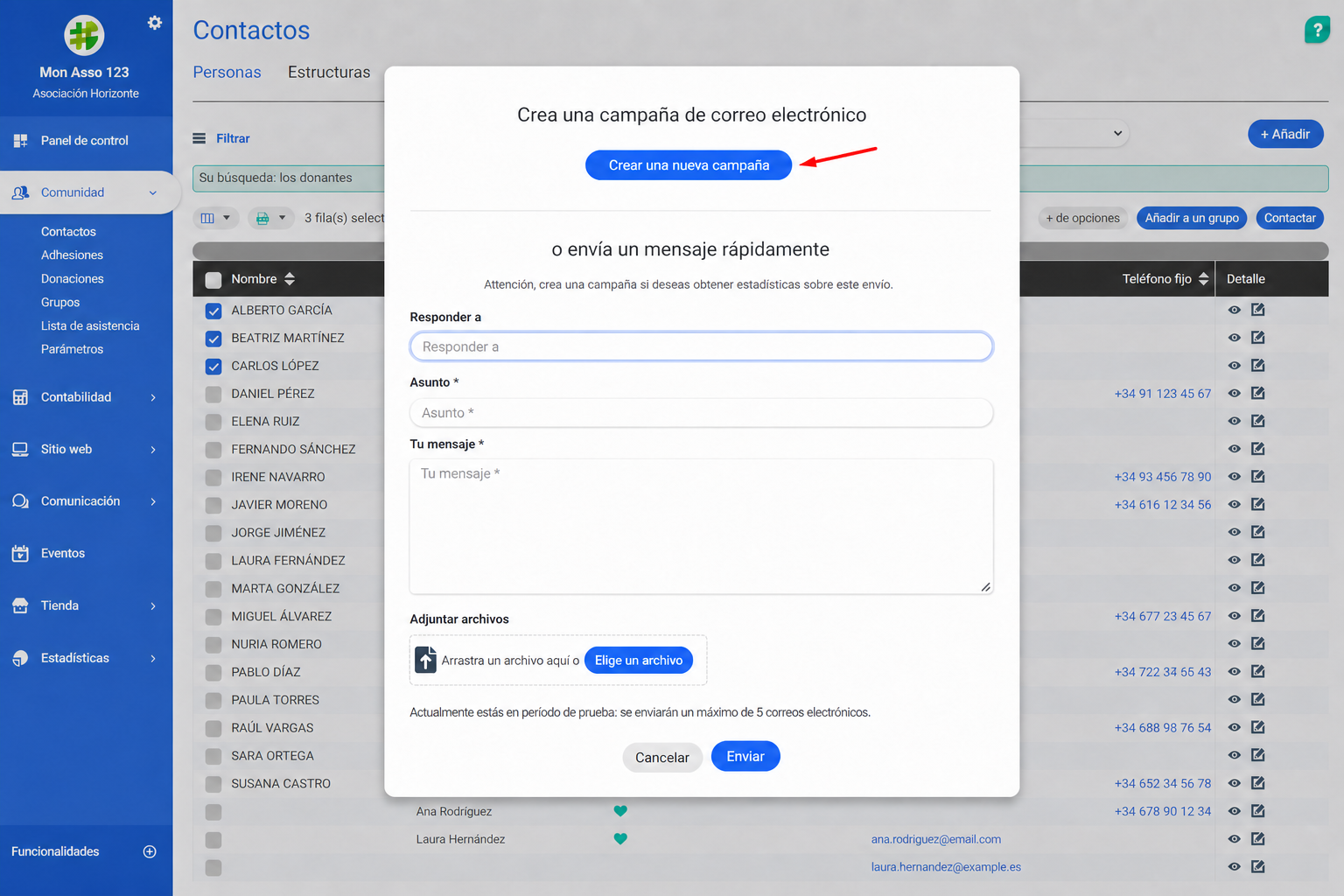Uncheck BEATRIZ MARTÍNEZ checkbox
Screen dimensions: 1344x896
click(213, 339)
